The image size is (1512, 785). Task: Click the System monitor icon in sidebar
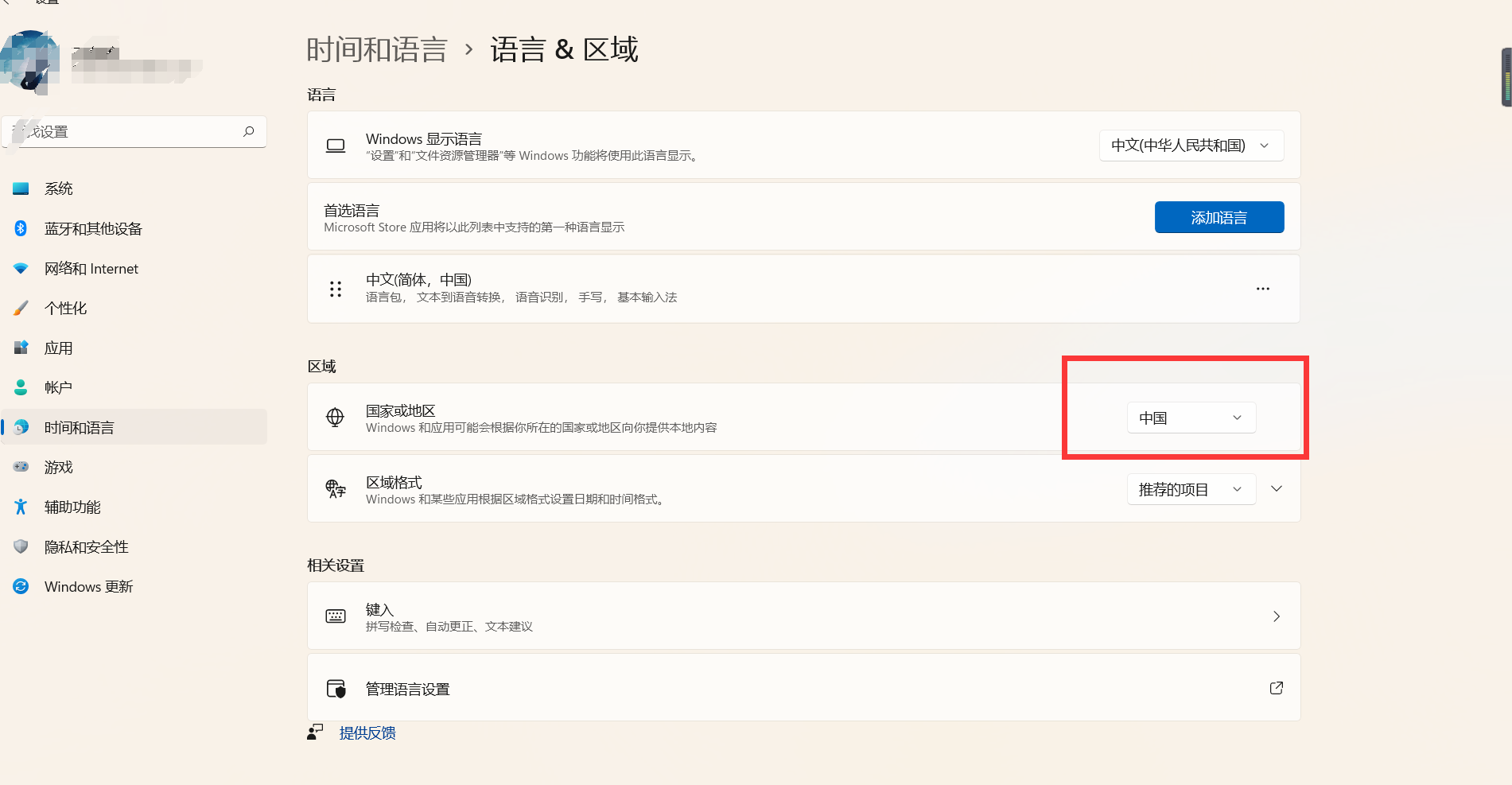click(x=21, y=188)
